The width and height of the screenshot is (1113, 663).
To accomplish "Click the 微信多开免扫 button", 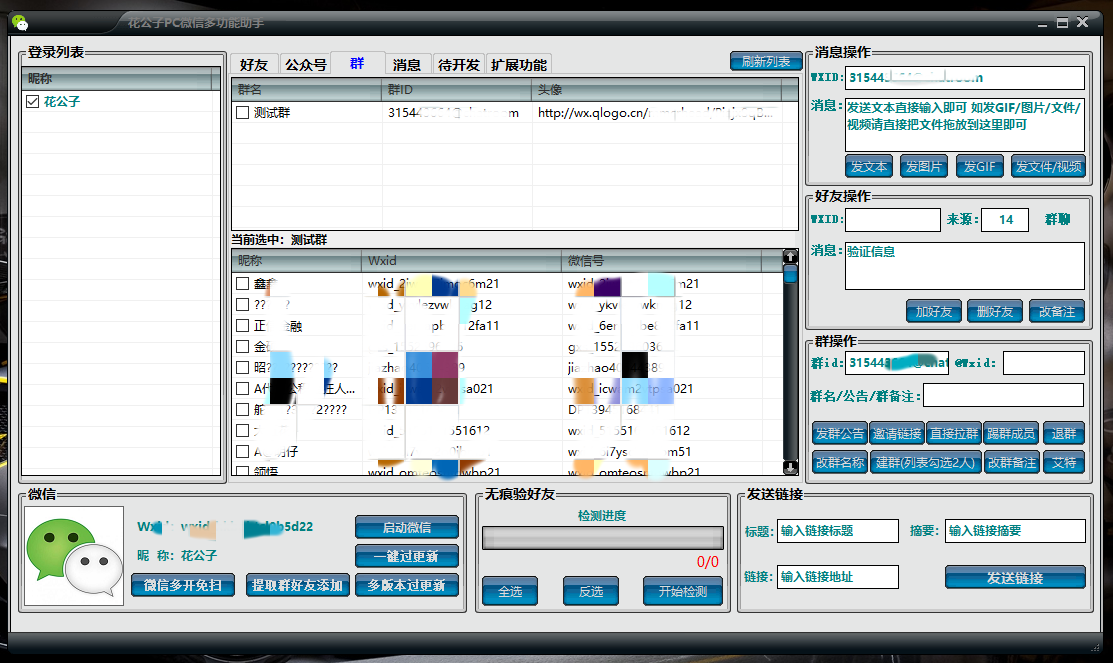I will [x=183, y=586].
